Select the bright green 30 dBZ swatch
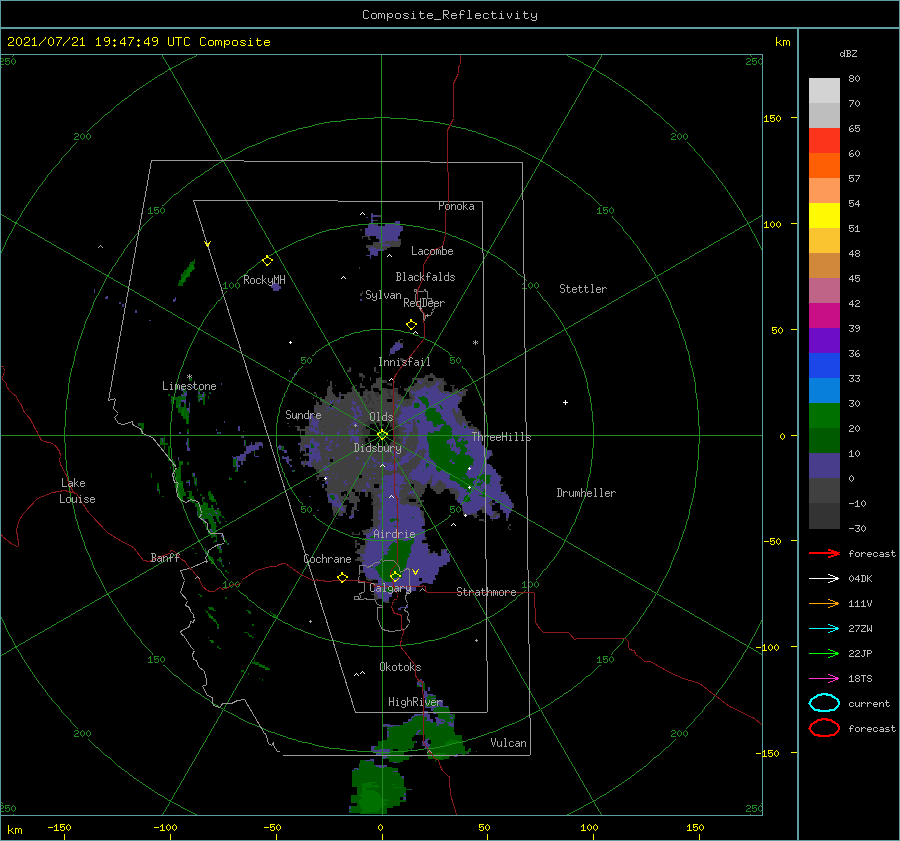This screenshot has height=841, width=900. tap(824, 416)
